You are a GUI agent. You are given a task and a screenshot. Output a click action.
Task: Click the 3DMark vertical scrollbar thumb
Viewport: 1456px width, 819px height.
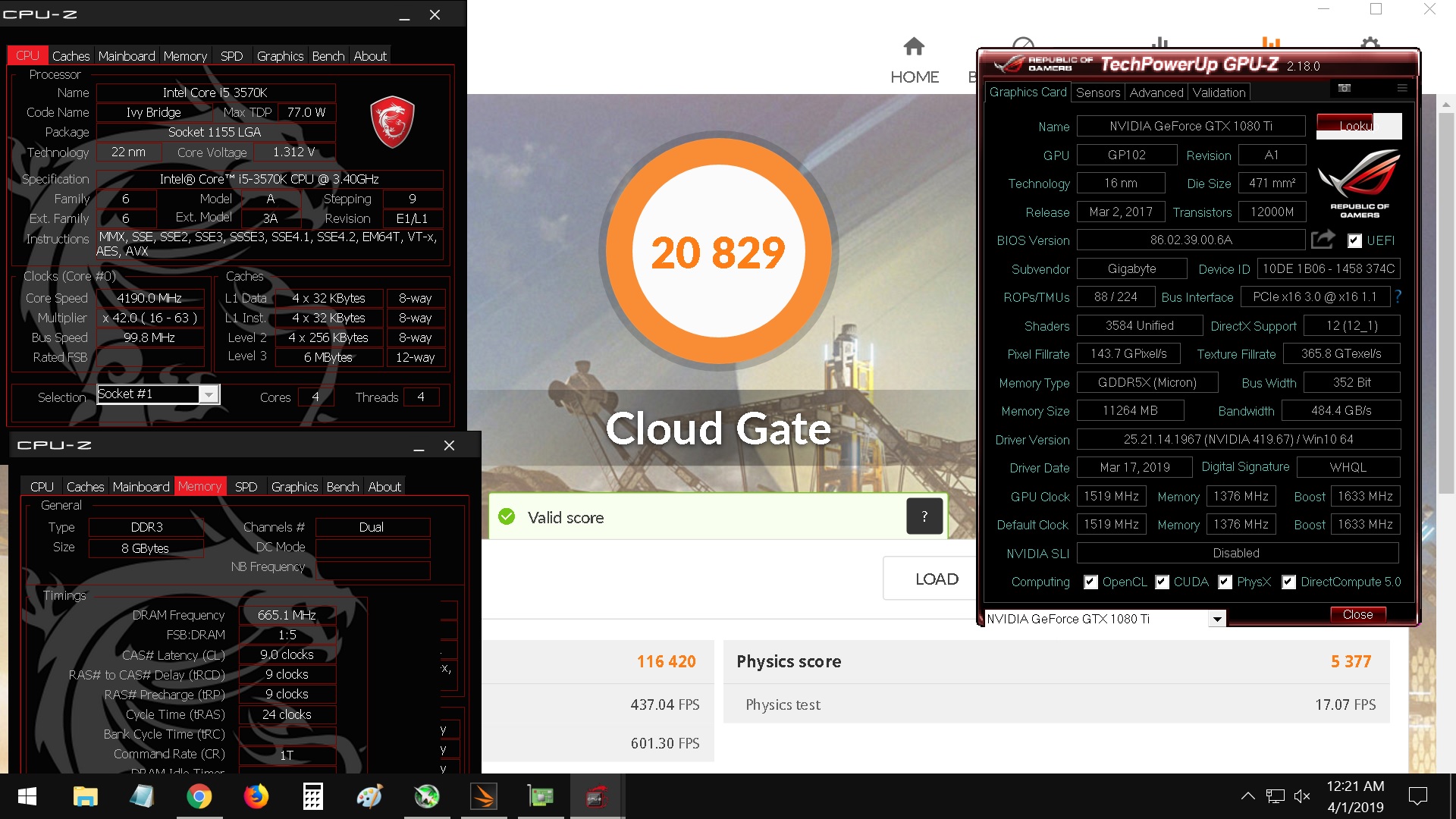(x=1446, y=303)
